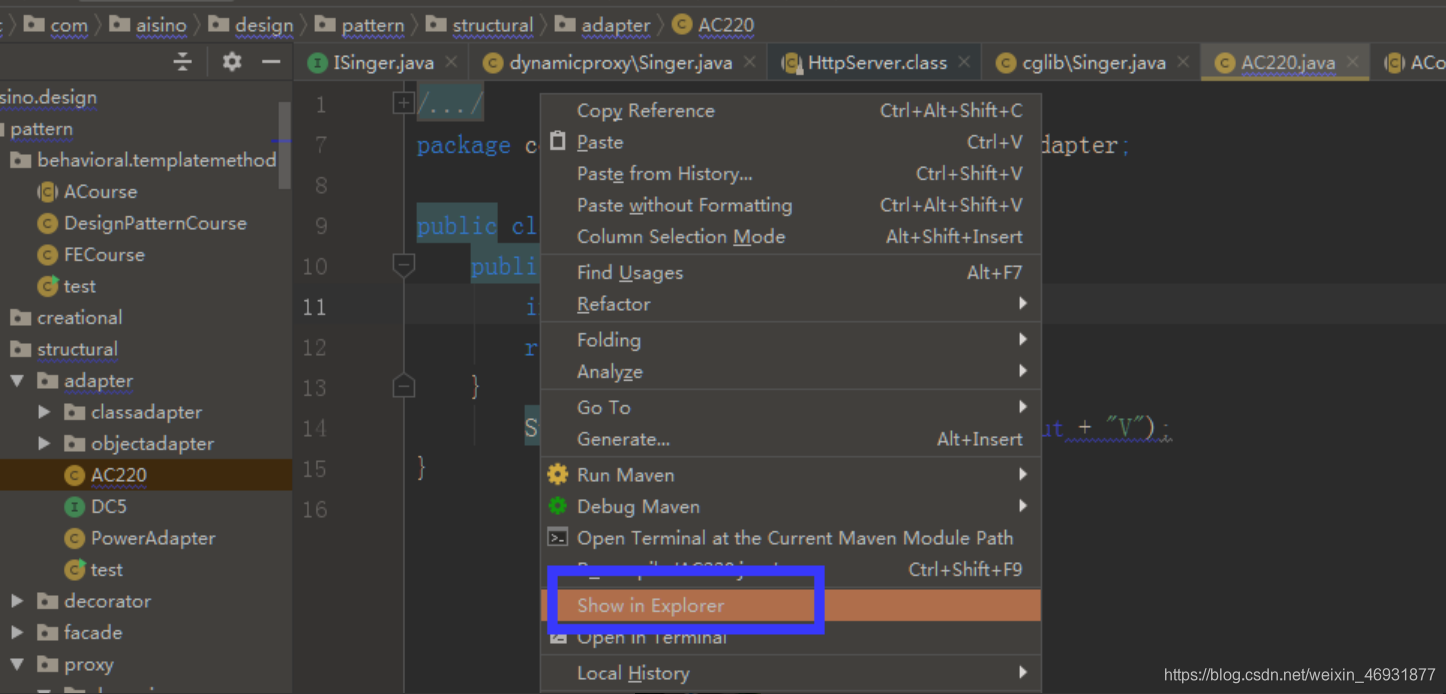The width and height of the screenshot is (1446, 694).
Task: Hide the project panel using the minus icon
Action: tap(271, 62)
